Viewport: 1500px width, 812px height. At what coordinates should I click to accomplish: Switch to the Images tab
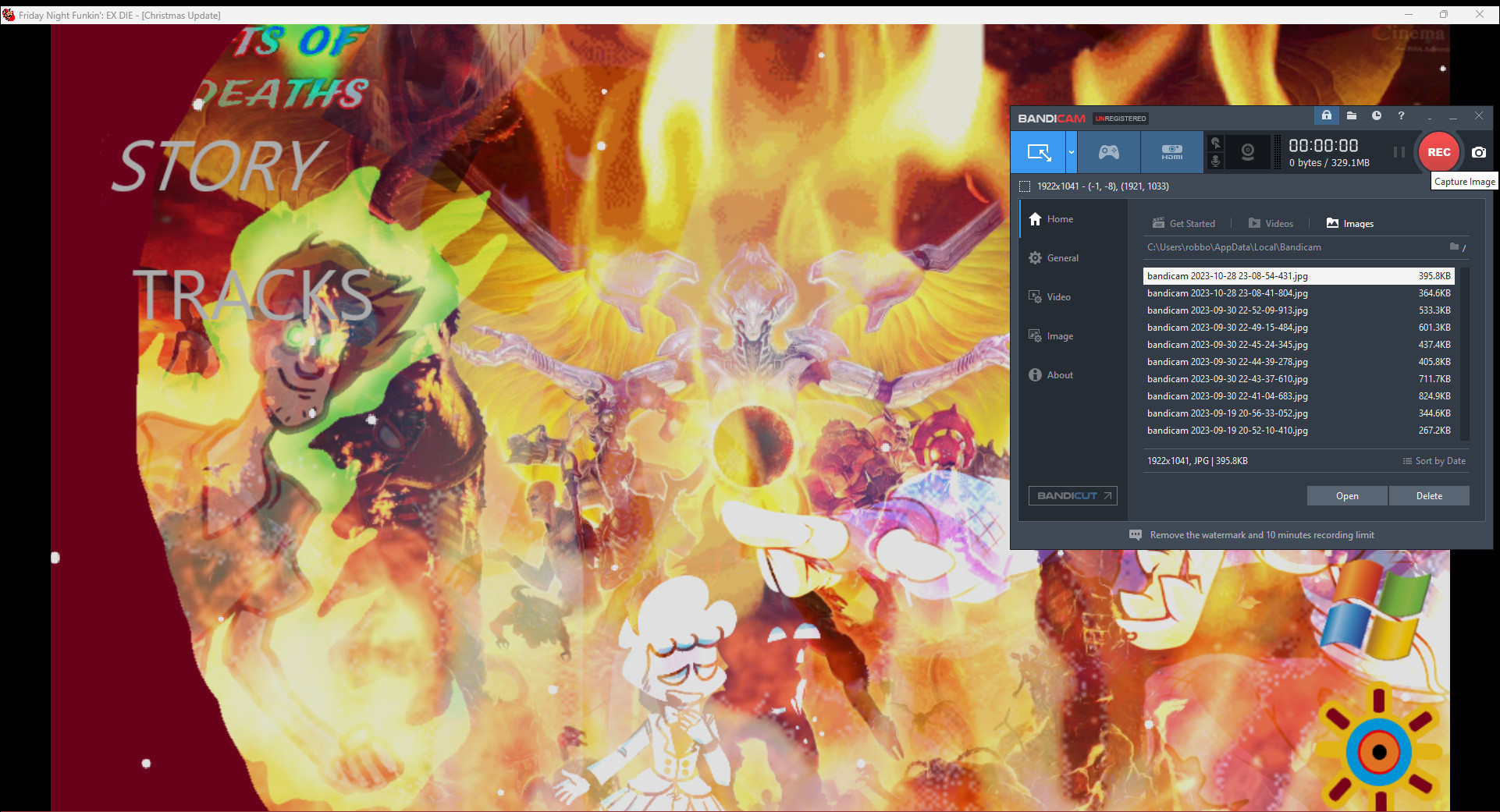[1350, 224]
